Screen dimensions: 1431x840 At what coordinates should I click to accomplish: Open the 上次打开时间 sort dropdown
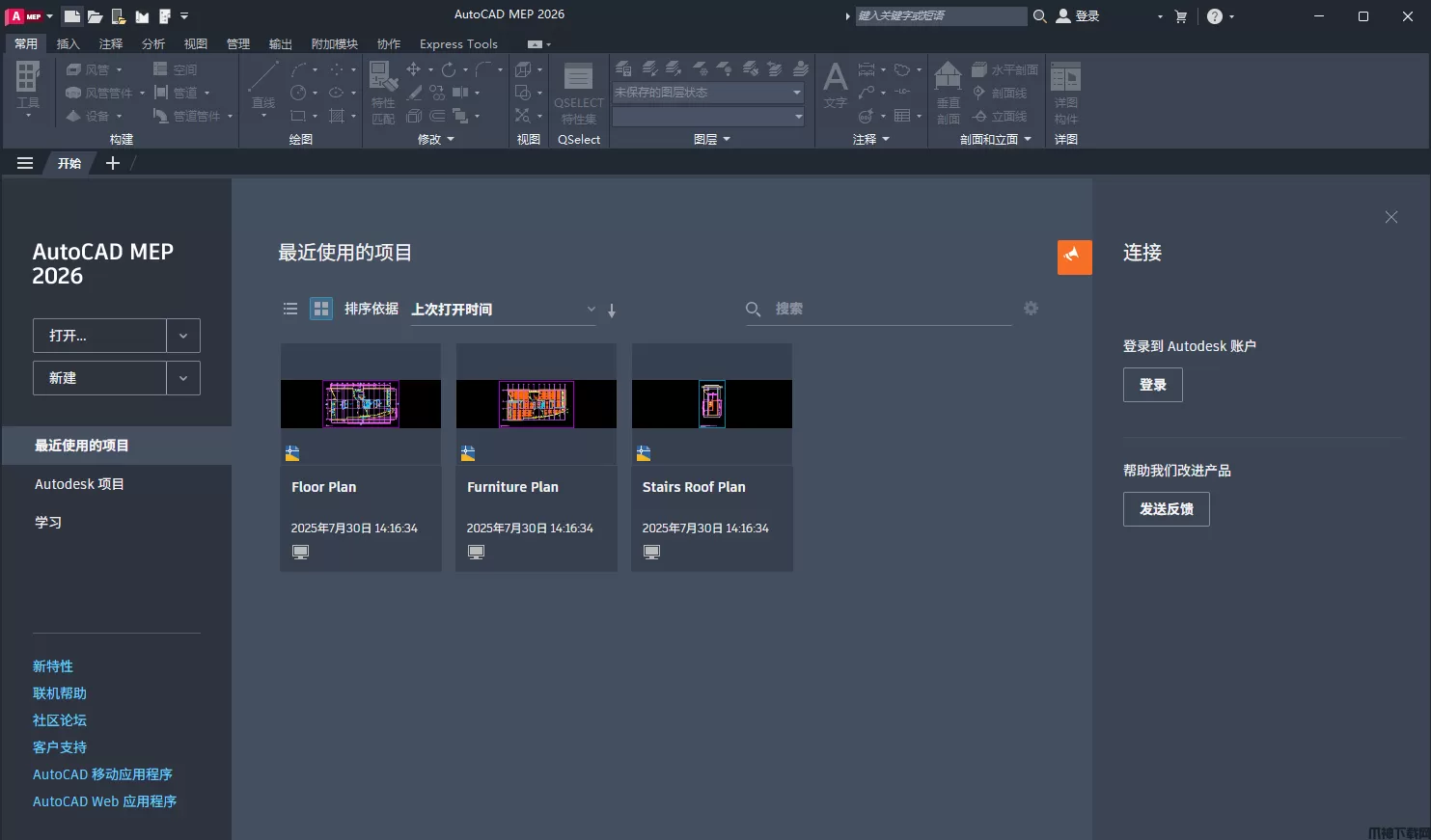pyautogui.click(x=503, y=310)
